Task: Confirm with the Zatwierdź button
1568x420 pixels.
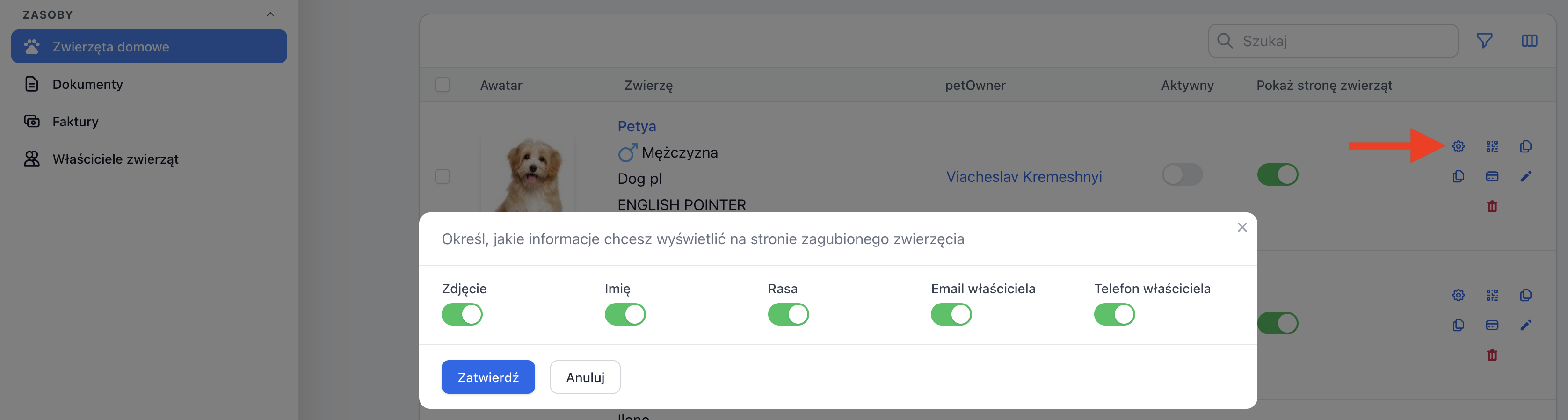Action: point(488,377)
